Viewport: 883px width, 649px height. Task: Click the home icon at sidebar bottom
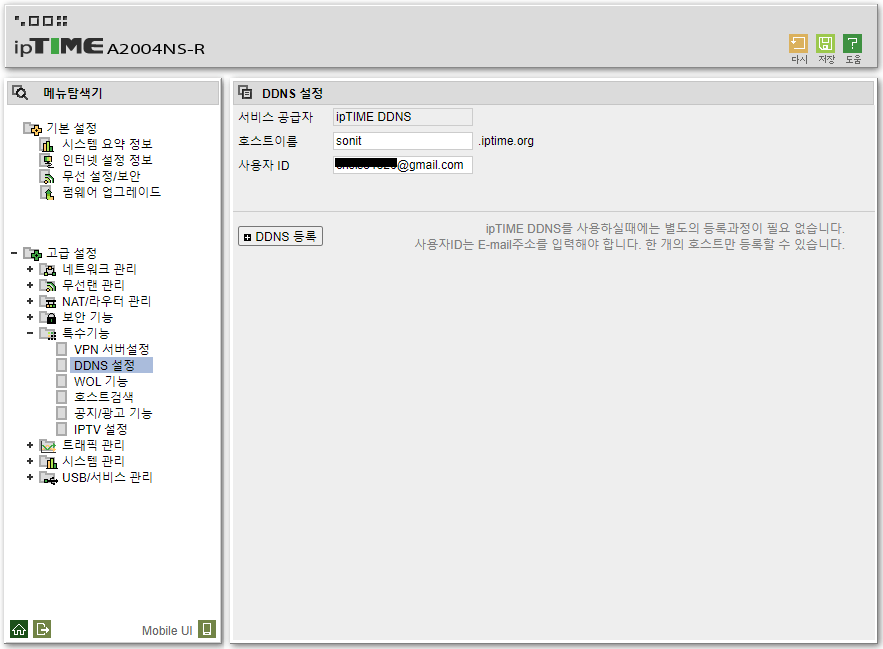(19, 629)
